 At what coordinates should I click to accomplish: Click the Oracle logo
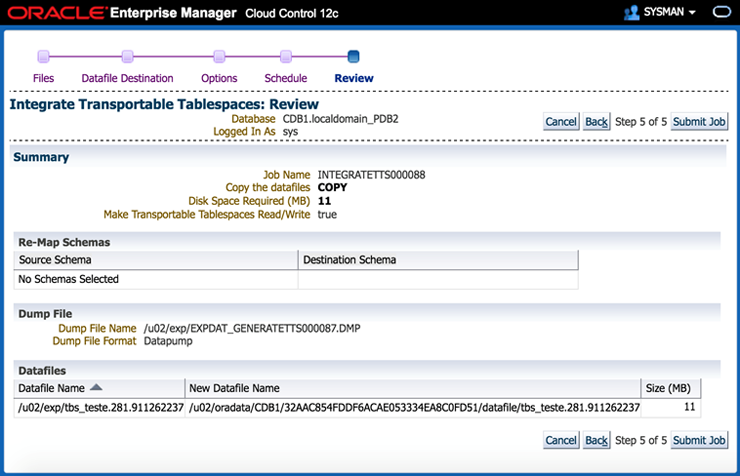pos(56,13)
